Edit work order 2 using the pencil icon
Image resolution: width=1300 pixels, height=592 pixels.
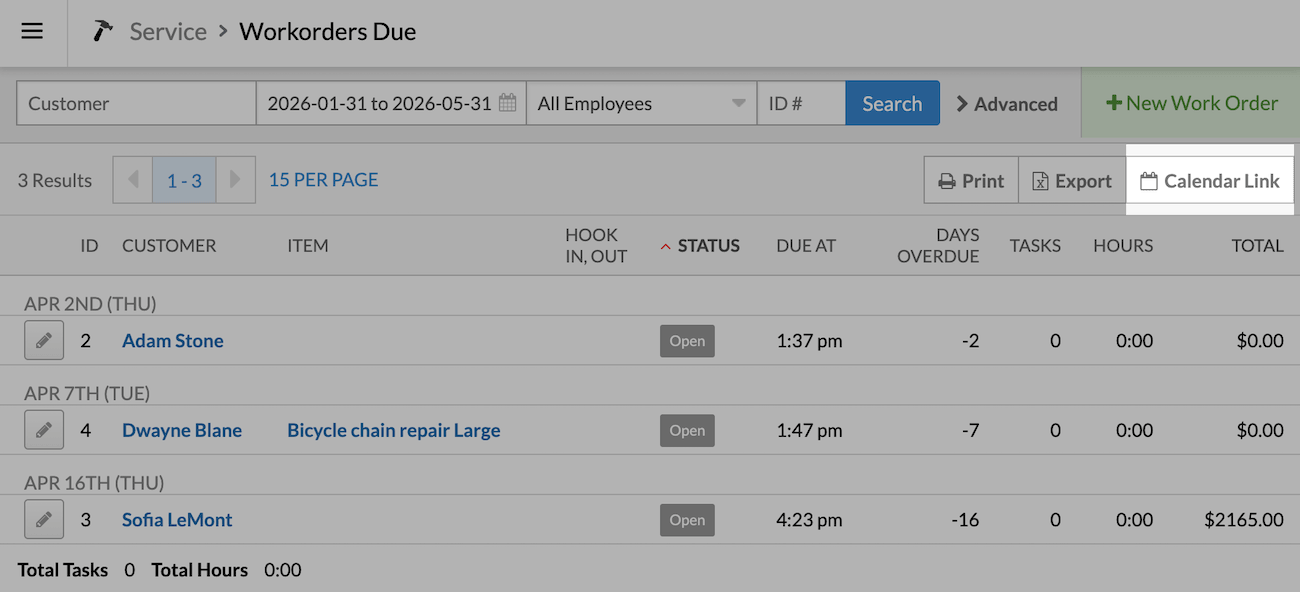tap(43, 340)
